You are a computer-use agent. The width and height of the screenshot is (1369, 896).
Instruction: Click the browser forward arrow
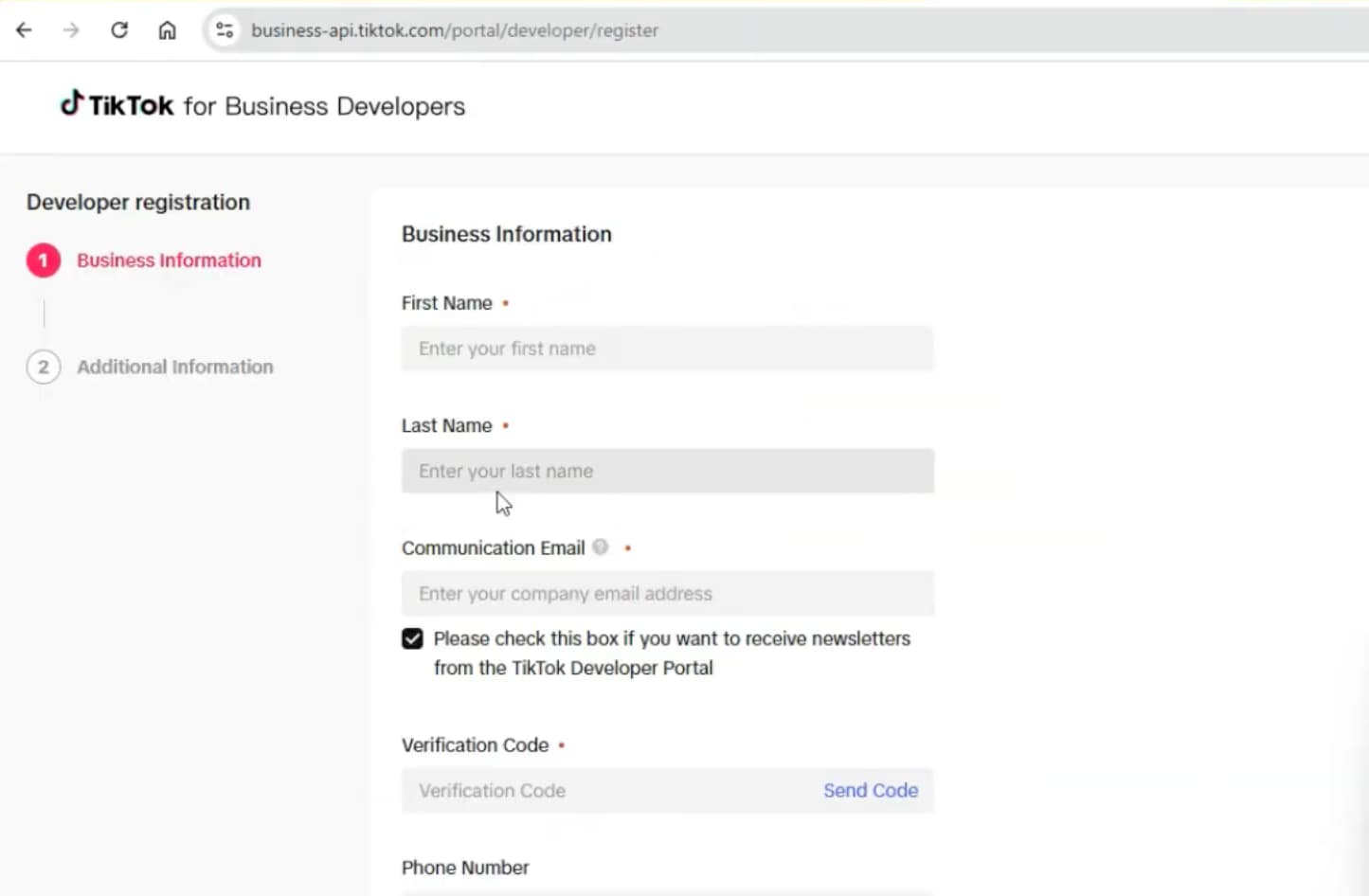pyautogui.click(x=71, y=30)
